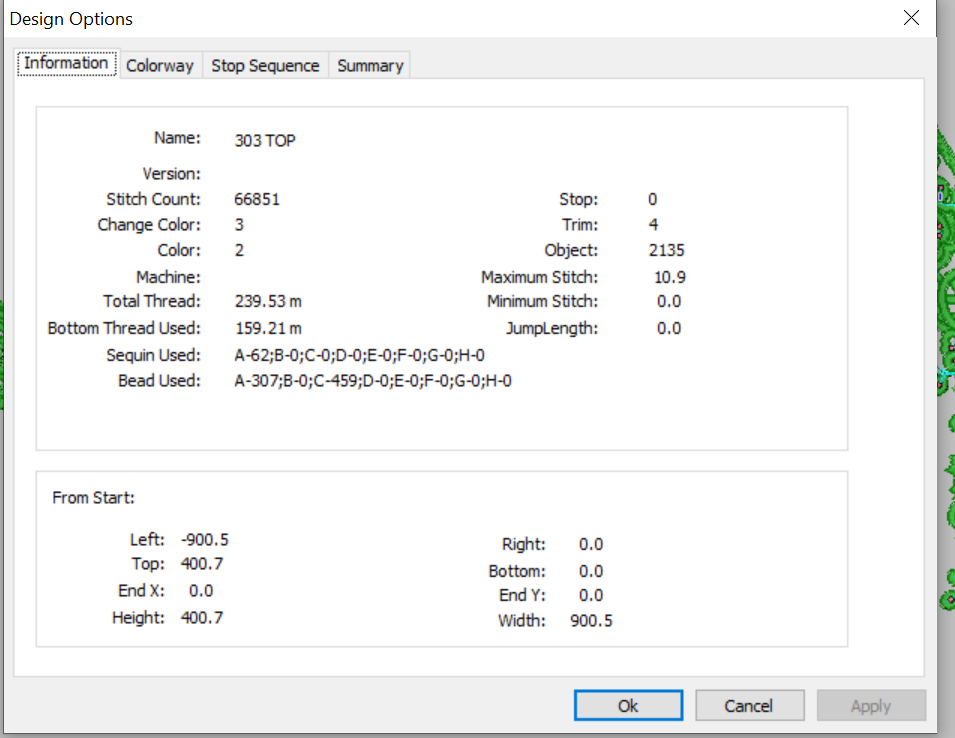Click the End Y label
The height and width of the screenshot is (738, 955).
point(523,595)
